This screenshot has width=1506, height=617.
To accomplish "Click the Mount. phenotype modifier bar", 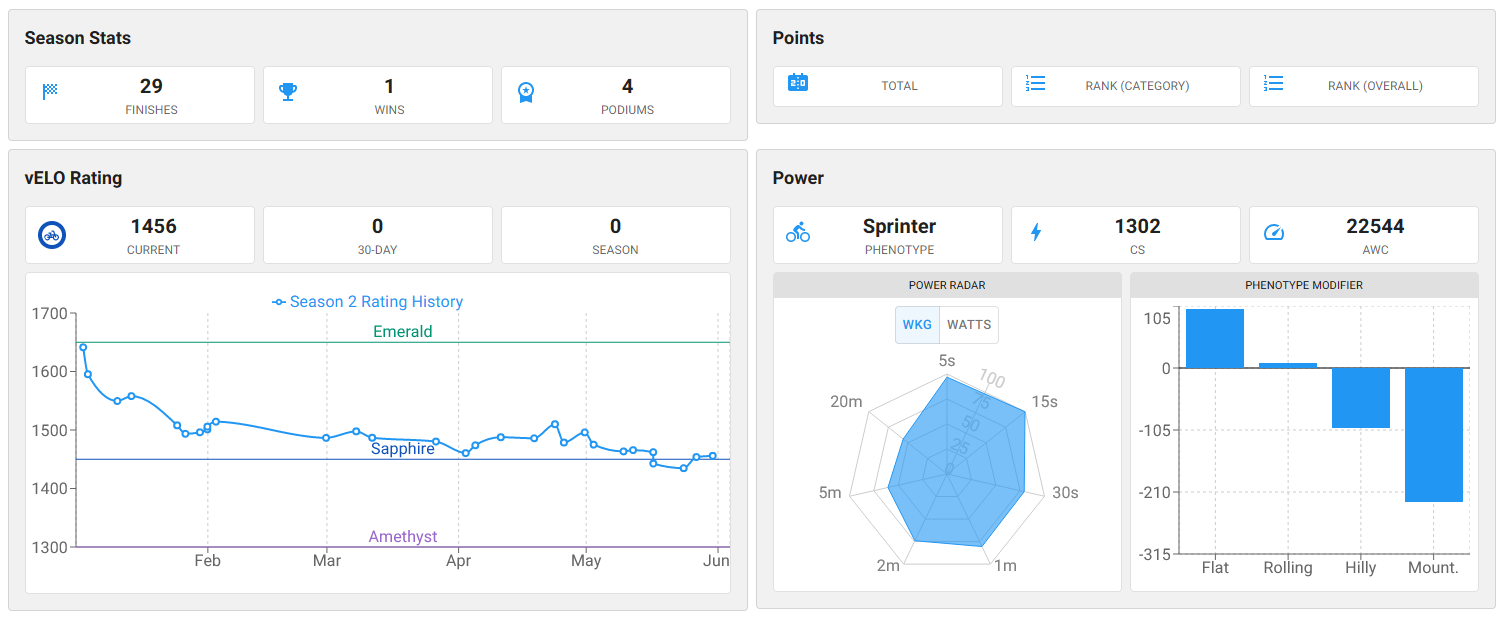I will [x=1433, y=435].
